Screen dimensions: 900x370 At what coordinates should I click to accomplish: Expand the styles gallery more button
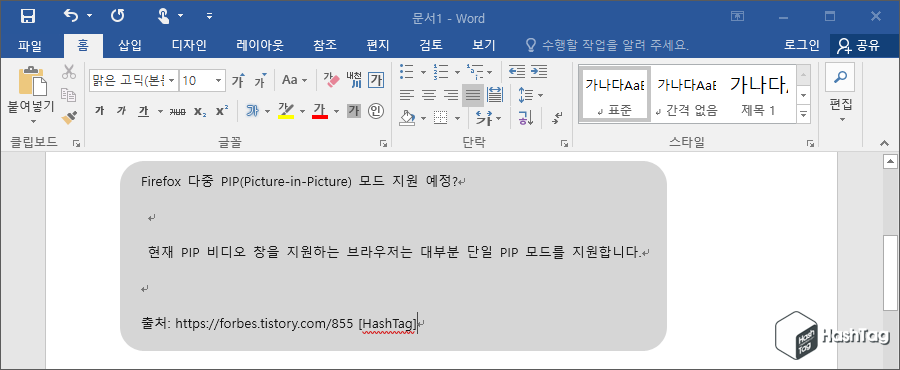click(x=804, y=113)
